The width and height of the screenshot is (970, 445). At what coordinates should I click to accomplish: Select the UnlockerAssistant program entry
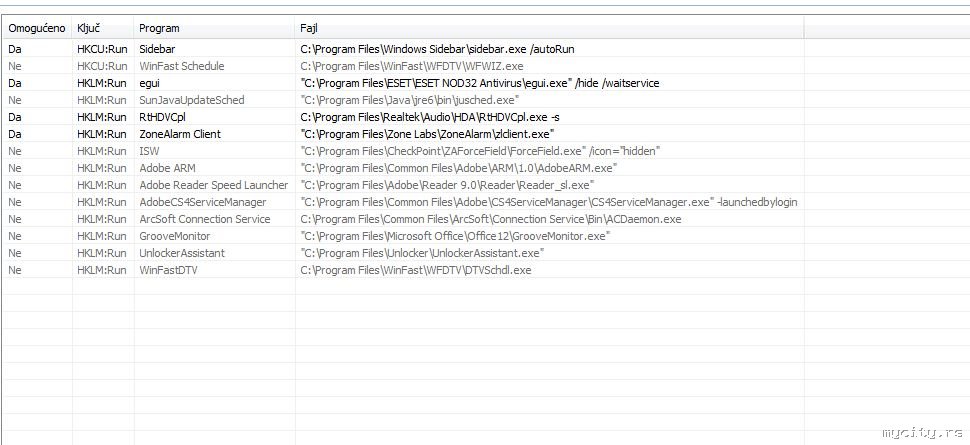coord(182,253)
